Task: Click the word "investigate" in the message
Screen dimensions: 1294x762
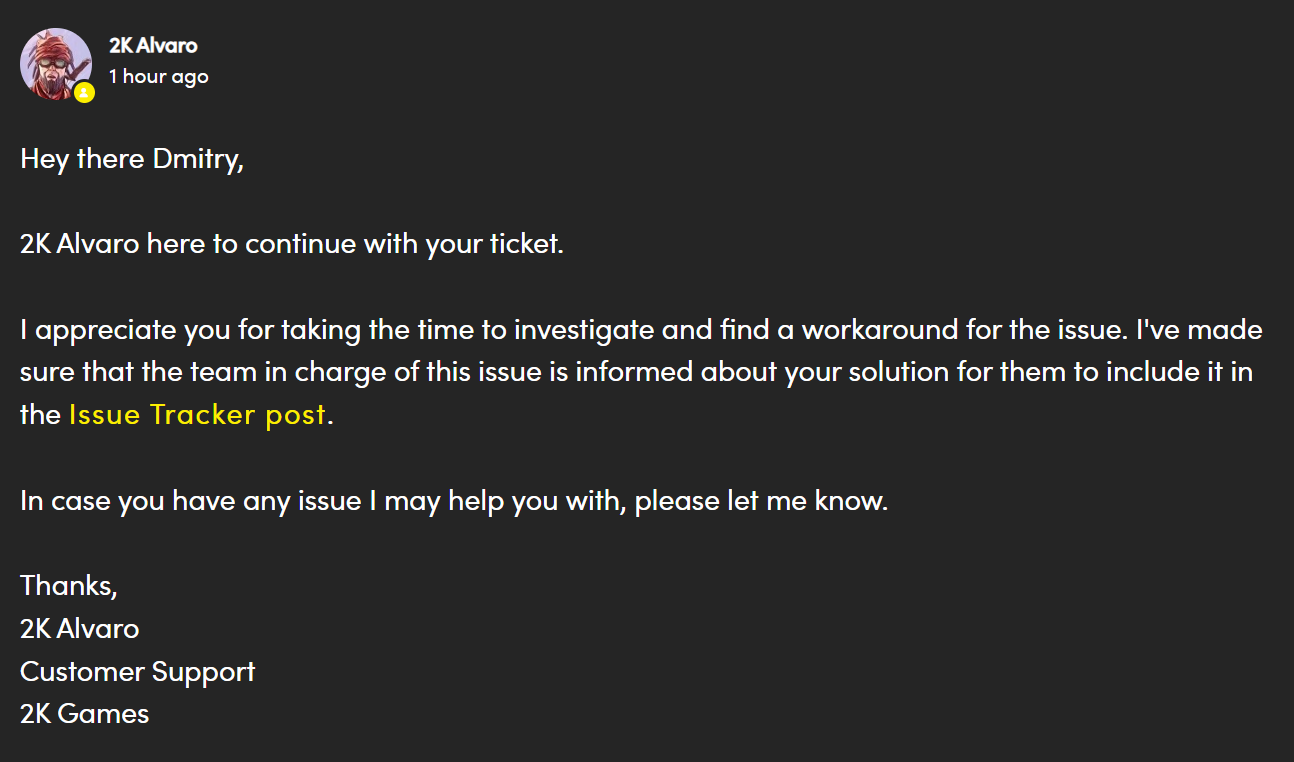Action: tap(585, 330)
